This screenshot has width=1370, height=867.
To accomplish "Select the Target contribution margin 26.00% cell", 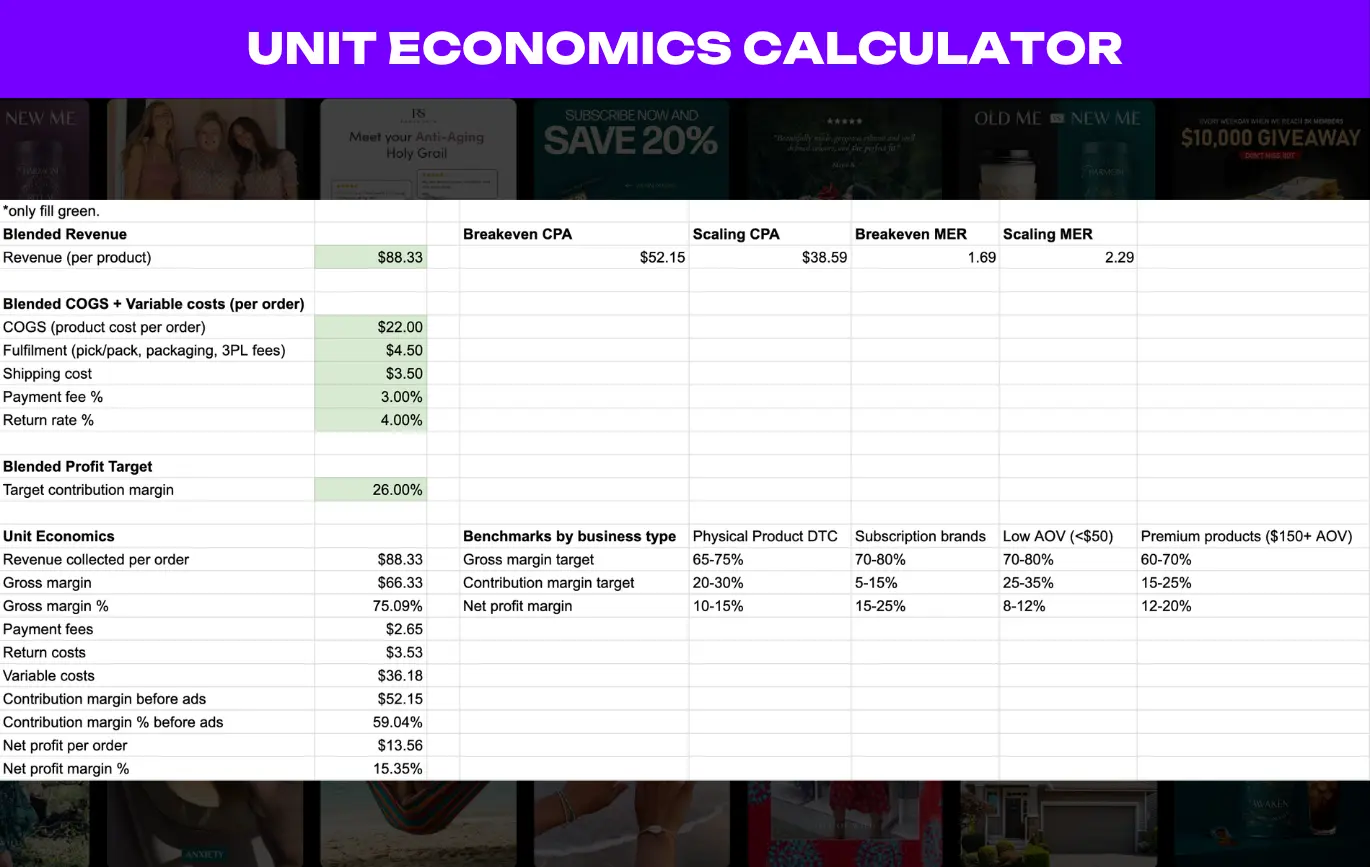I will tap(371, 490).
